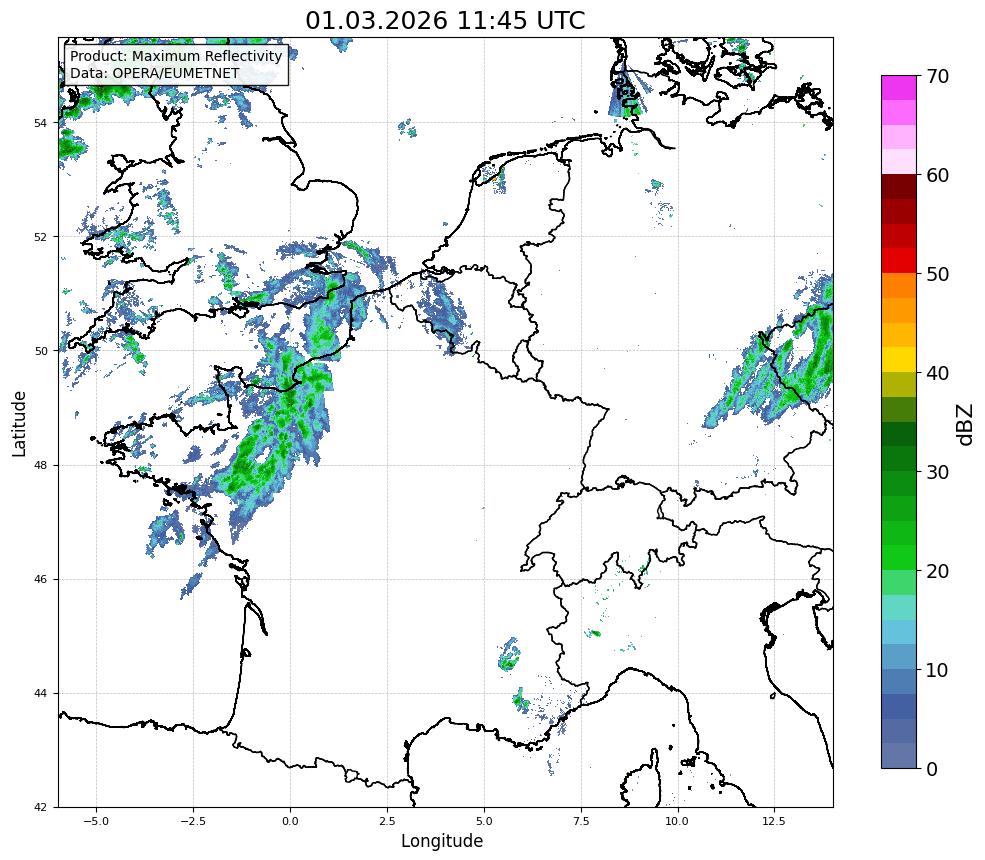Click the colorbar tick label 10
Viewport: 985px width, 860px height.
click(x=937, y=670)
